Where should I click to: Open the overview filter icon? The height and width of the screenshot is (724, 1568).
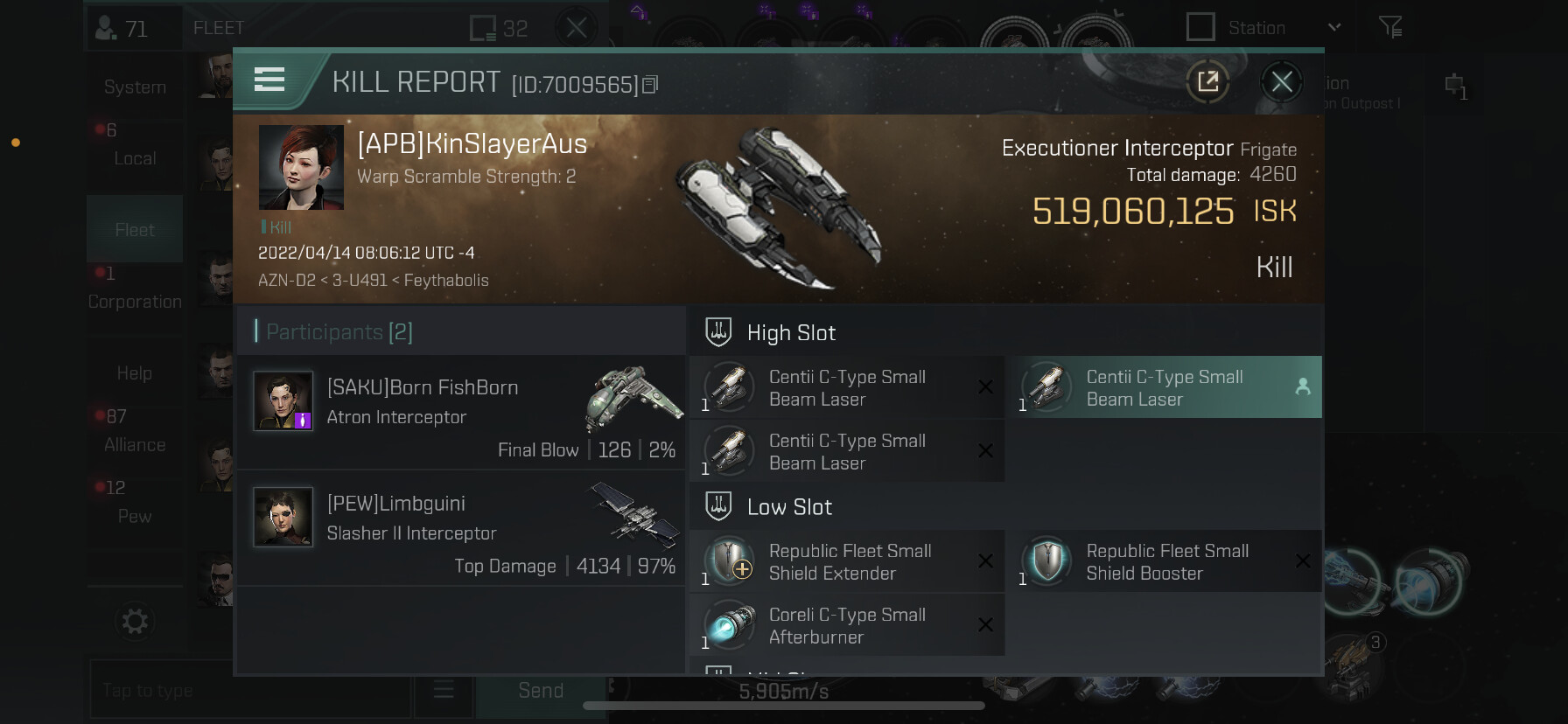pos(1390,27)
